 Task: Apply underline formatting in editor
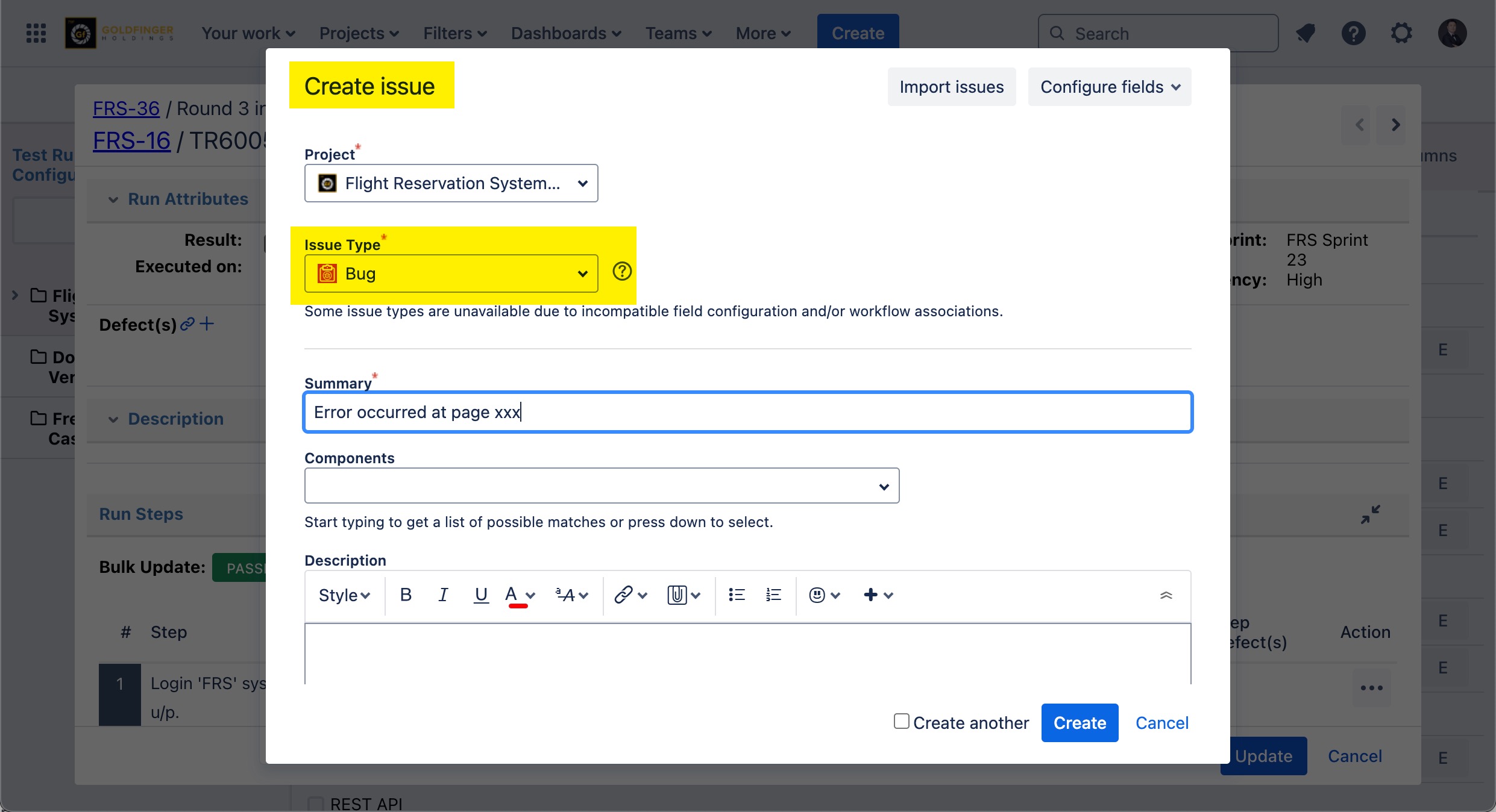480,595
